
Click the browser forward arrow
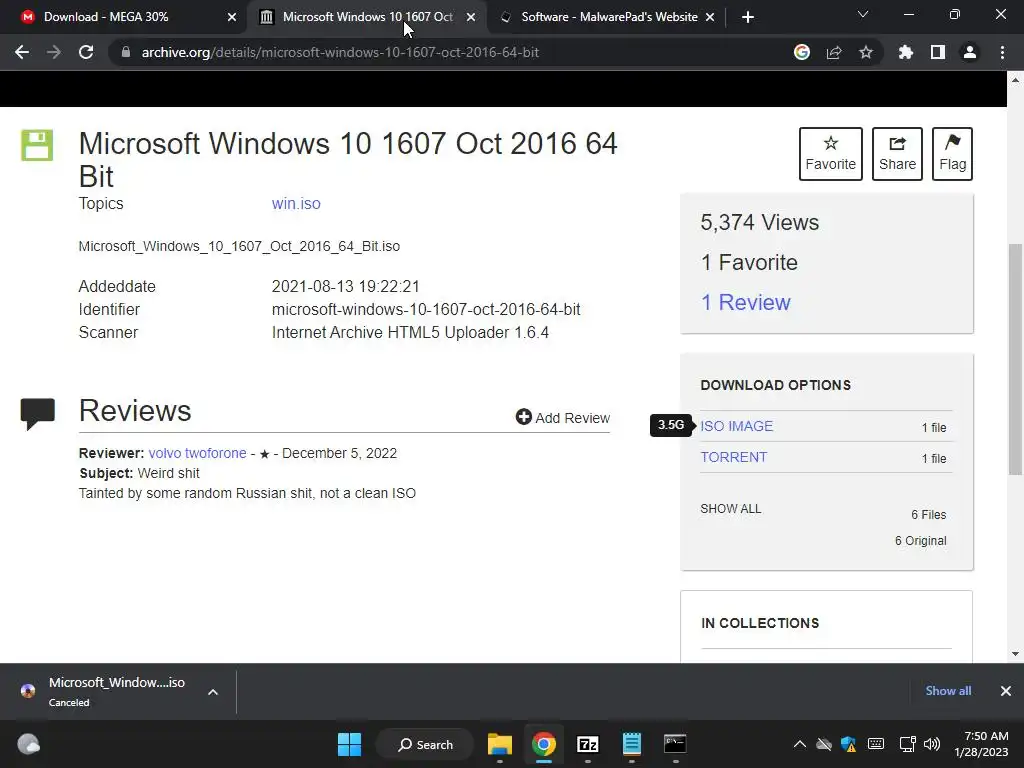(54, 52)
